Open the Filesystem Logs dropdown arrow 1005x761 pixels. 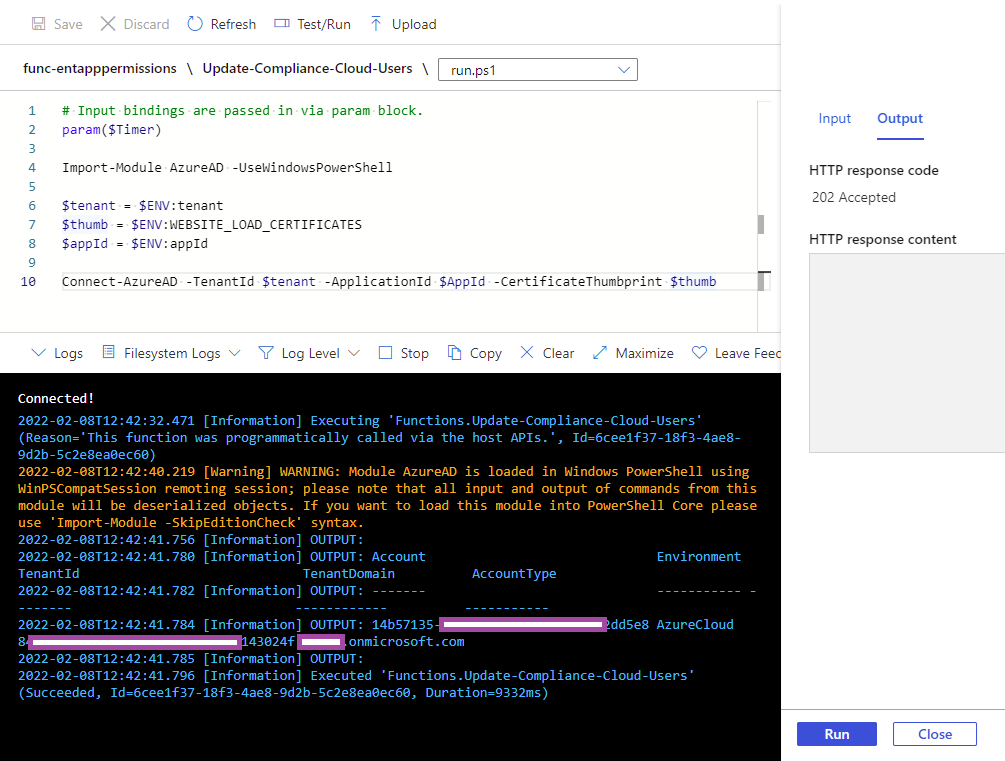tap(235, 353)
